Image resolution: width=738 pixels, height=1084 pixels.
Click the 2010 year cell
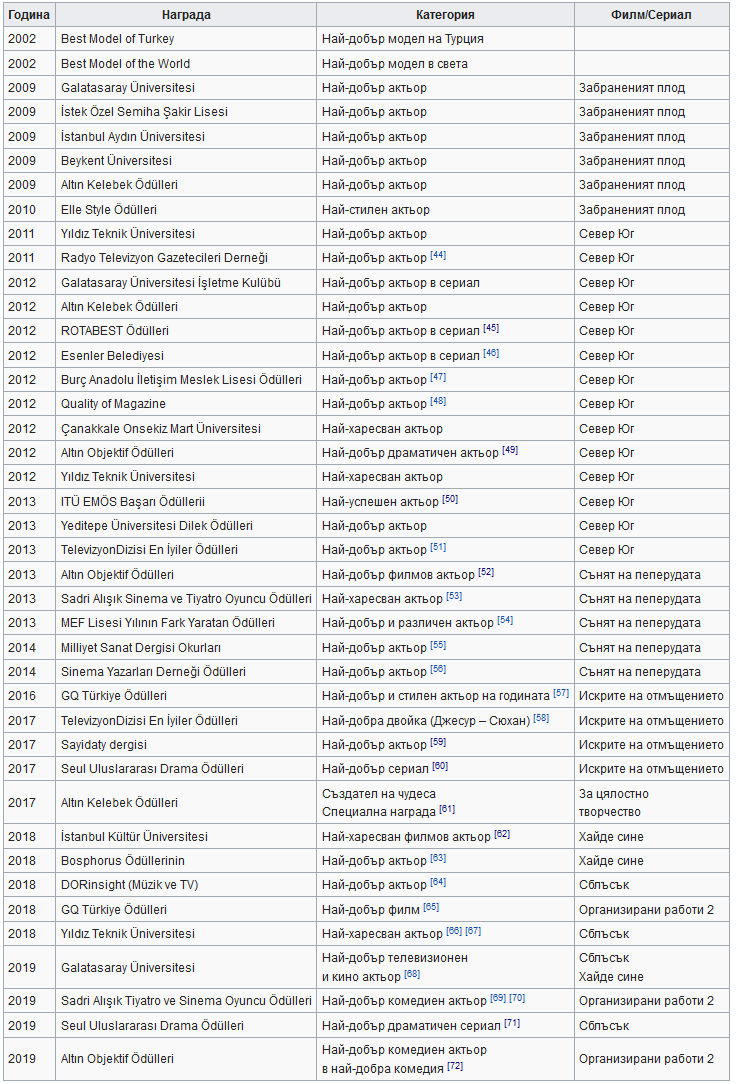(x=29, y=209)
